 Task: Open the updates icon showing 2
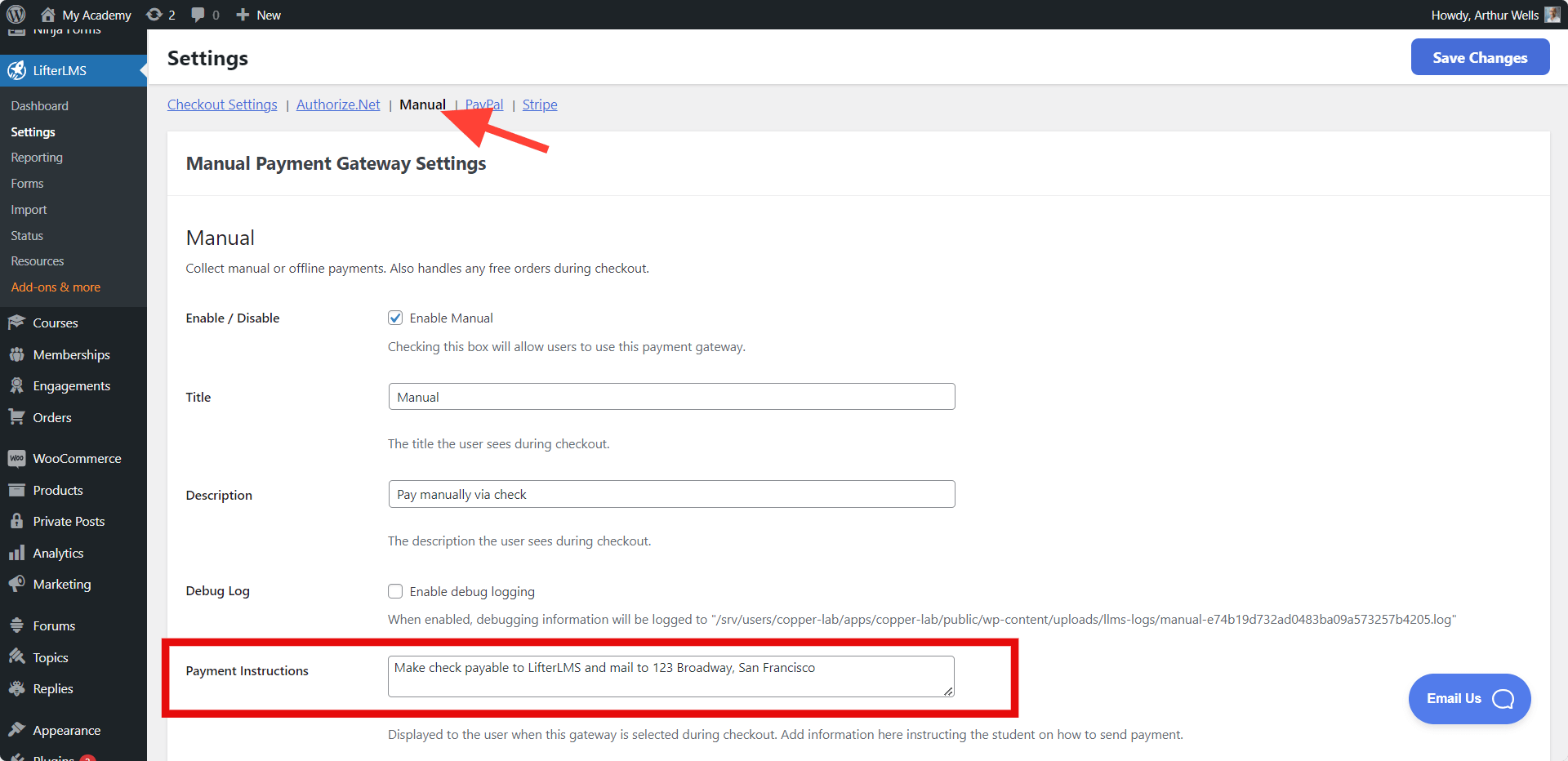tap(154, 15)
